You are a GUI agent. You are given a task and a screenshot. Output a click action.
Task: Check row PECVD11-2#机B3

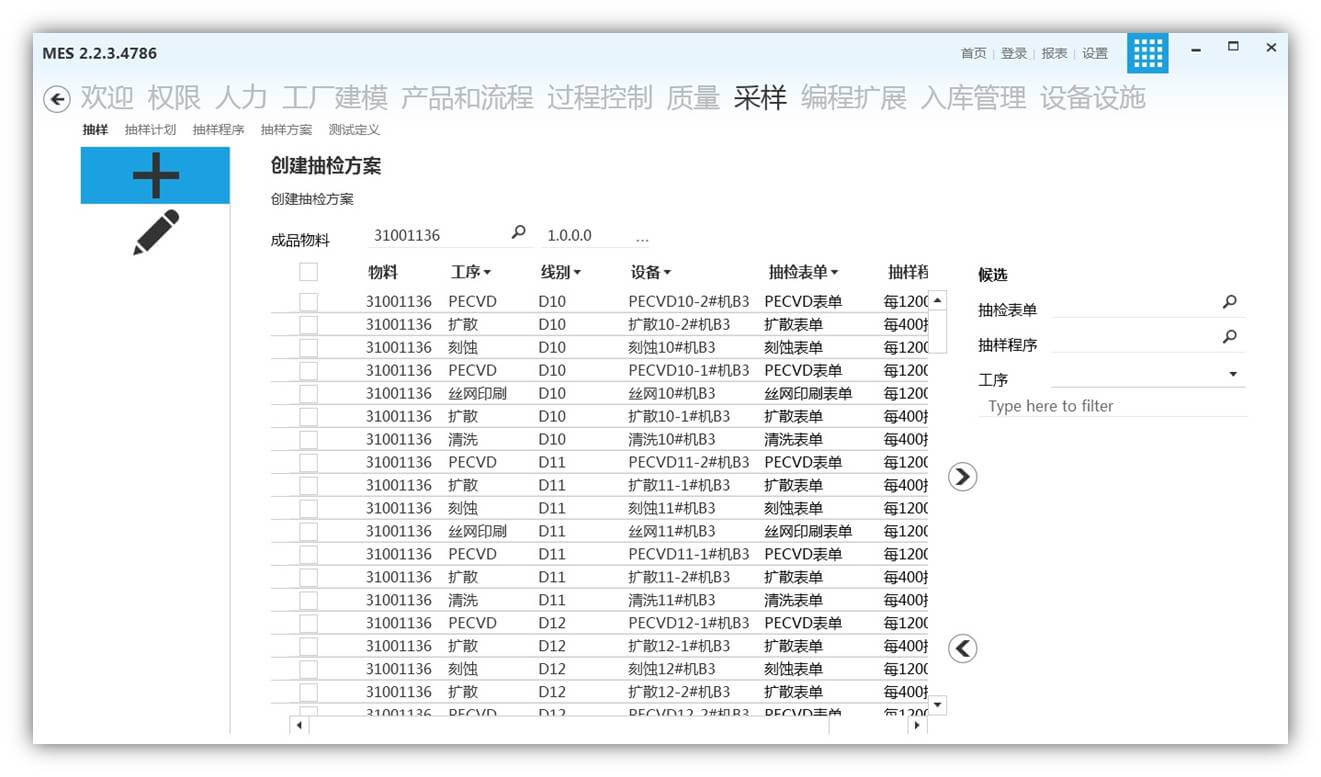pyautogui.click(x=309, y=462)
